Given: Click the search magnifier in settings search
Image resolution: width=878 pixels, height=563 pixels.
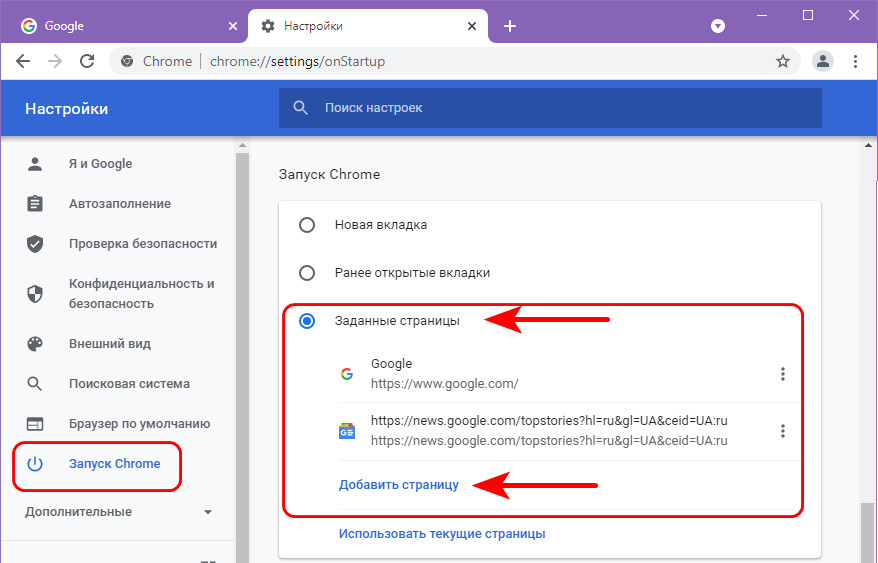Looking at the screenshot, I should pos(301,108).
